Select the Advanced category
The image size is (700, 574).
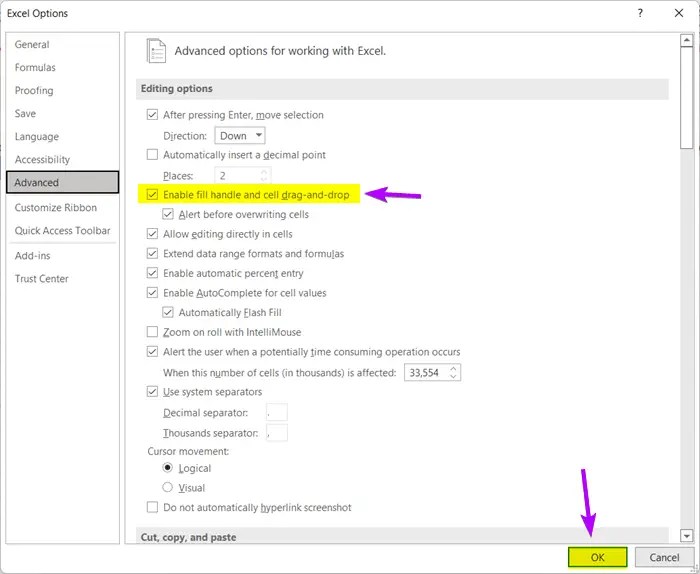point(62,182)
